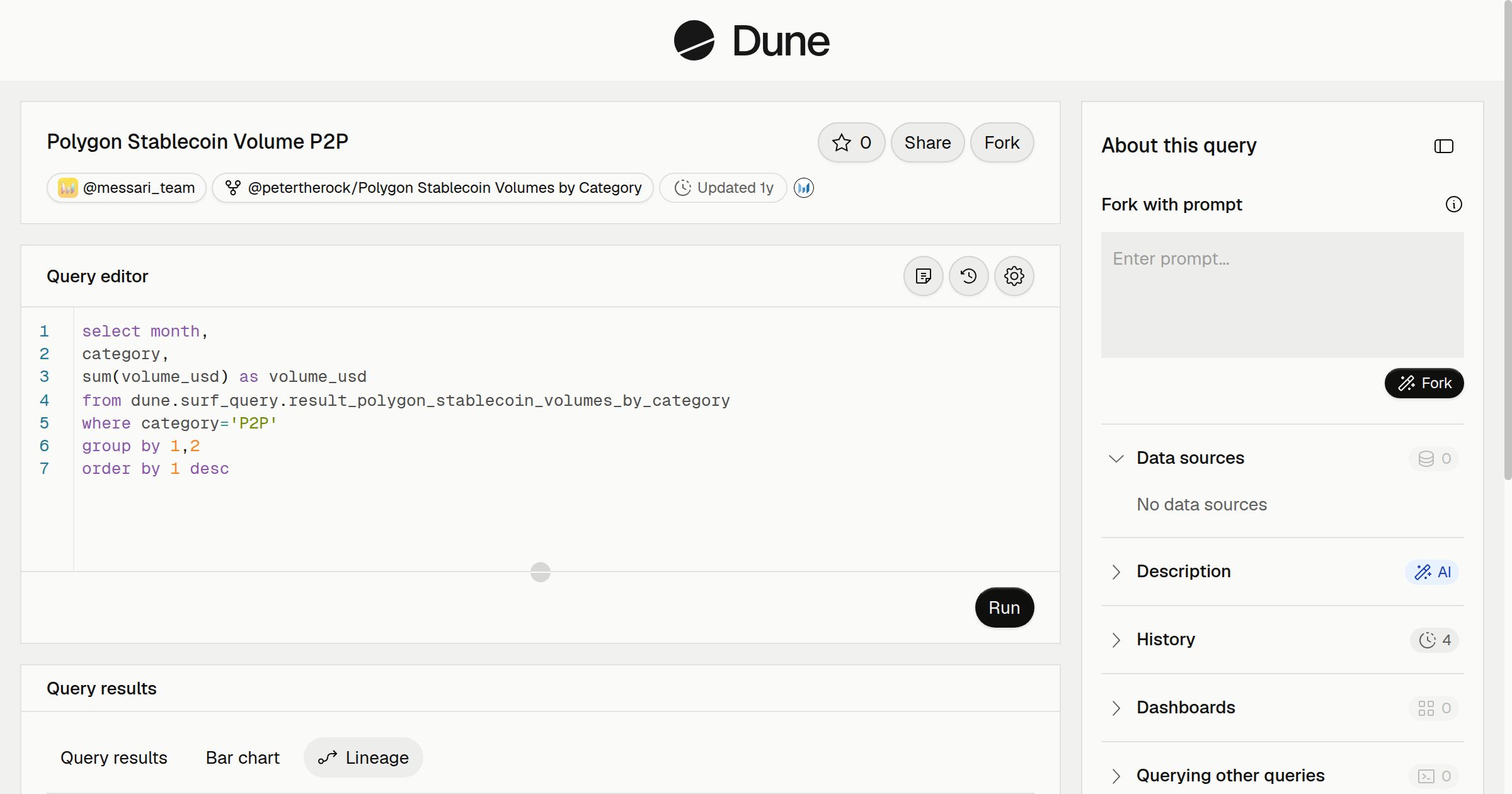Expand the History section
1512x794 pixels.
(1116, 640)
